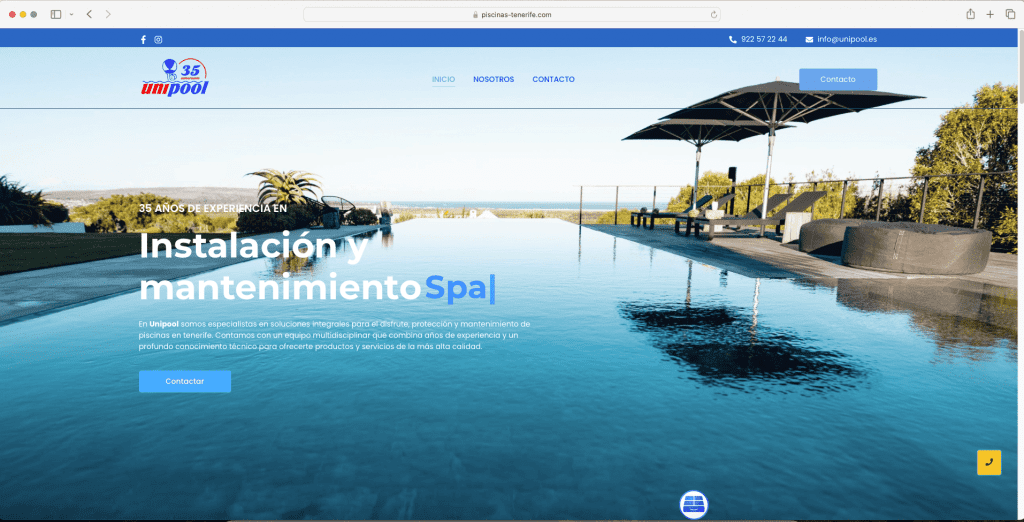Image resolution: width=1024 pixels, height=522 pixels.
Task: Click the Contactar button under the description
Action: coord(184,381)
